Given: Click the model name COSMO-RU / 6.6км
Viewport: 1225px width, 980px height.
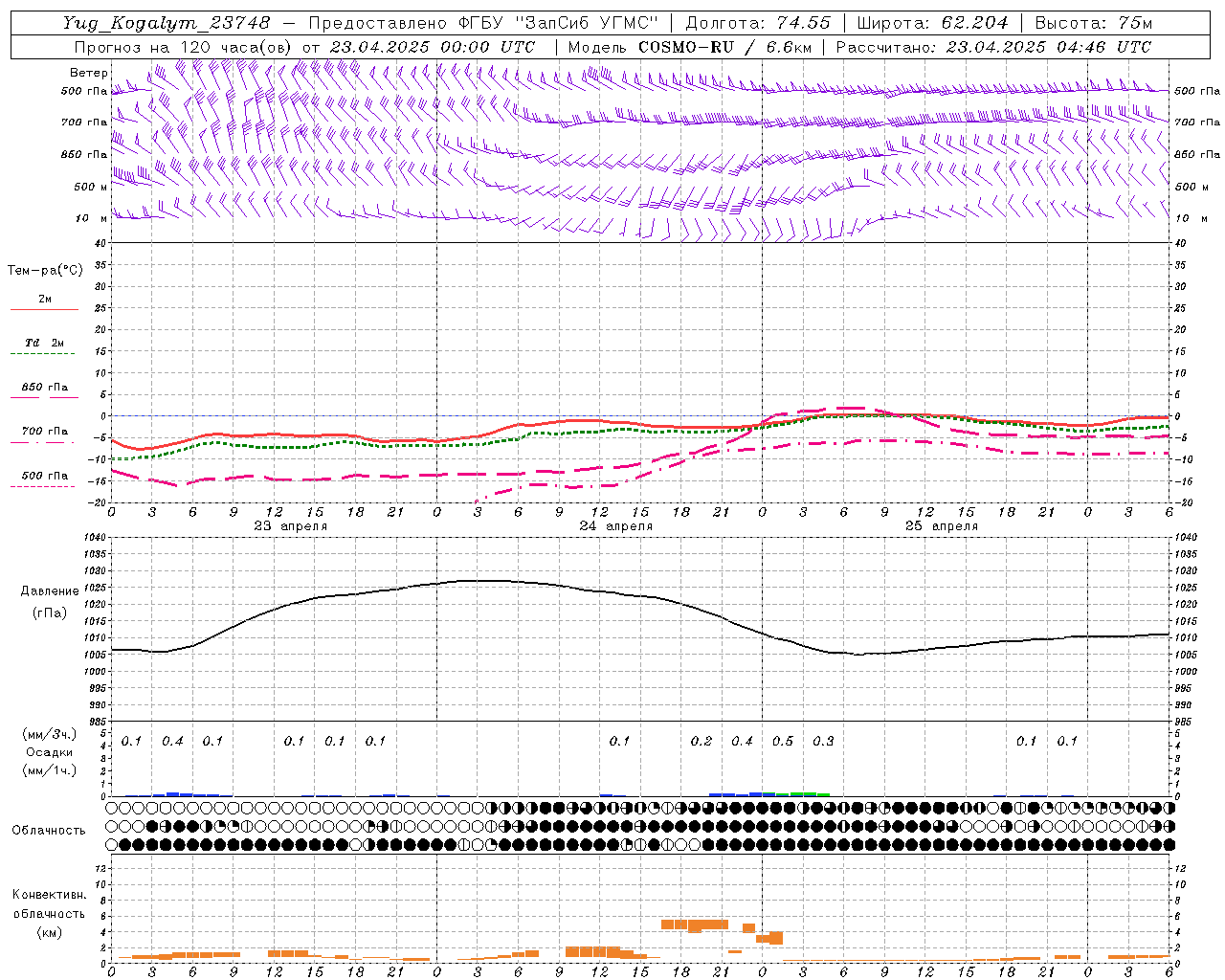Looking at the screenshot, I should click(x=724, y=47).
